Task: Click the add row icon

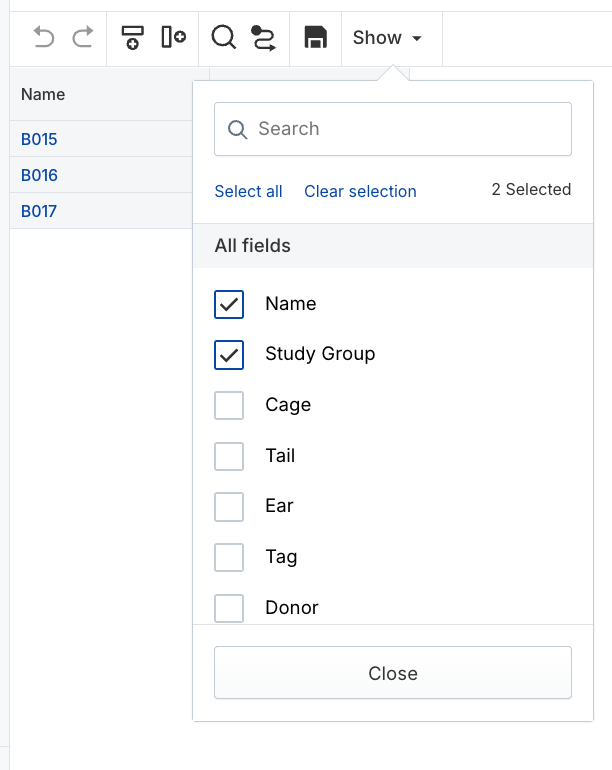Action: [132, 38]
